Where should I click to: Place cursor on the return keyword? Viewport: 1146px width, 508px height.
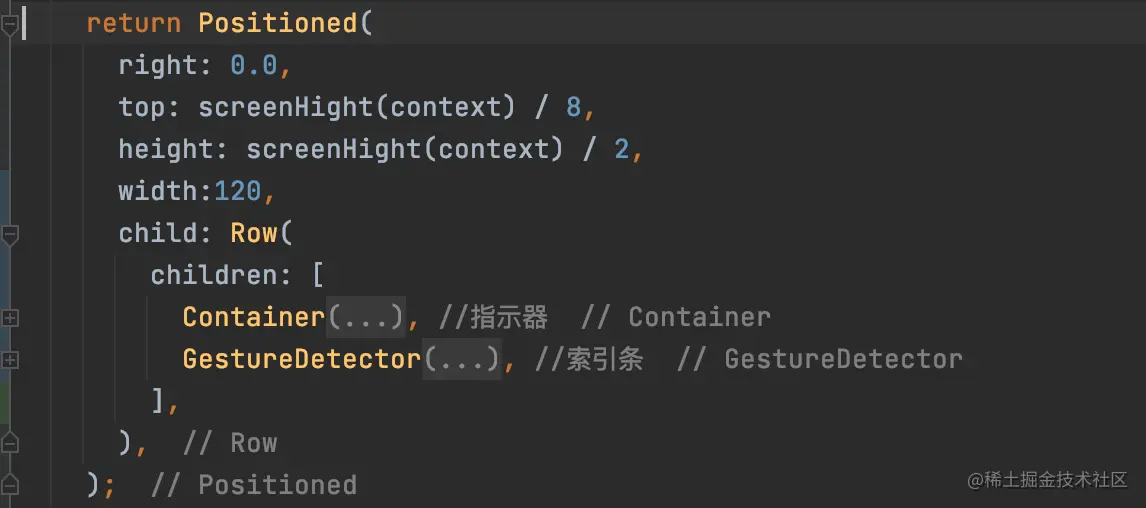[134, 23]
